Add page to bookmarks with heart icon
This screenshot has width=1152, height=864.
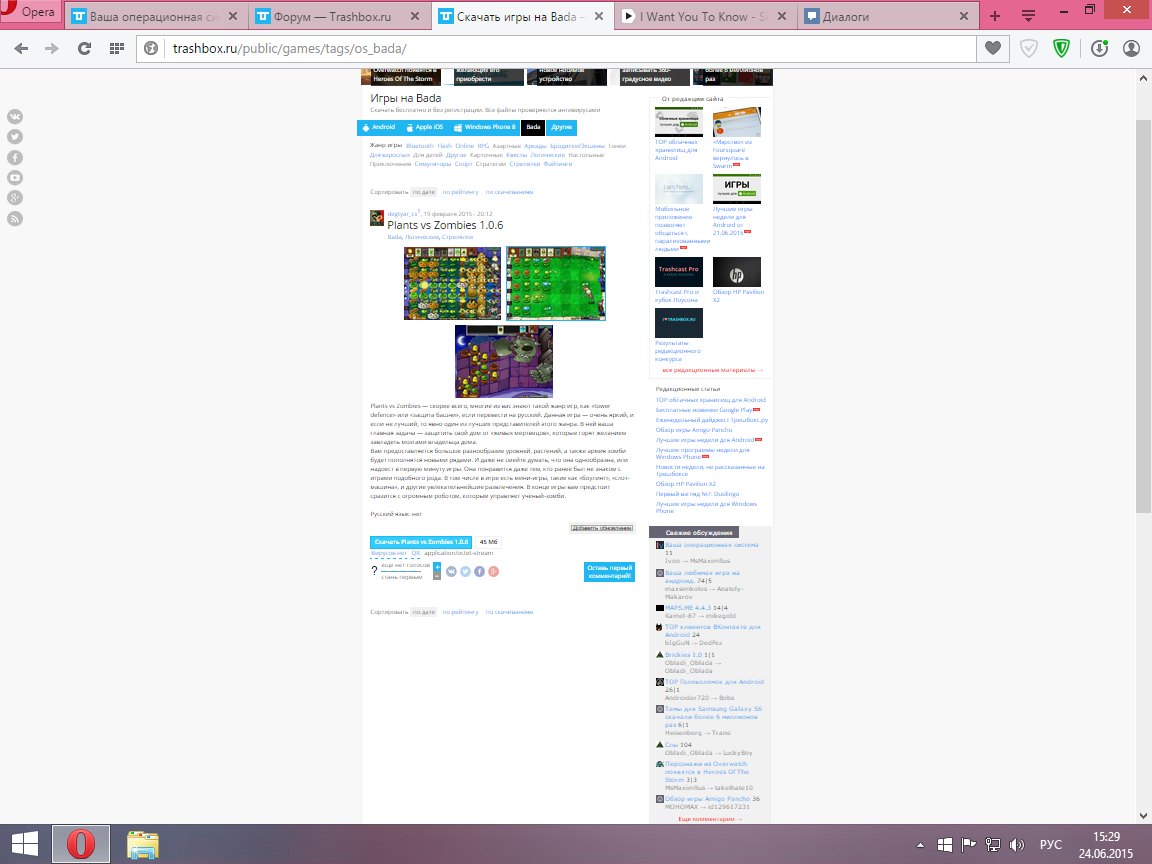coord(993,48)
